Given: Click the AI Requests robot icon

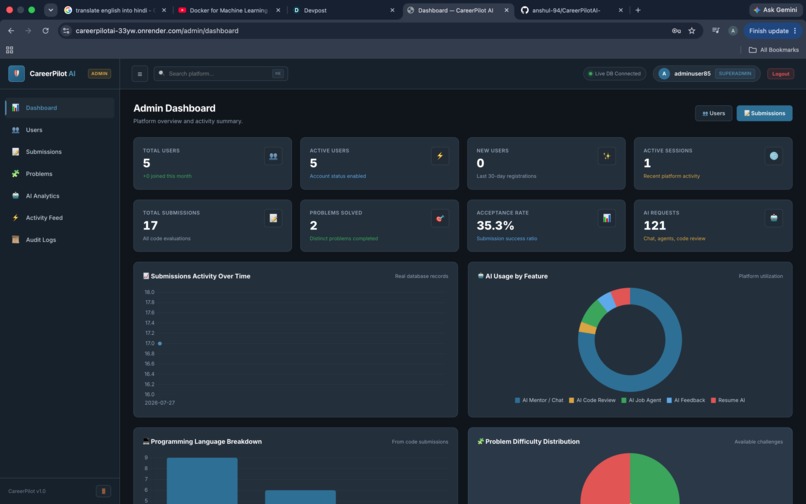Looking at the screenshot, I should point(774,218).
